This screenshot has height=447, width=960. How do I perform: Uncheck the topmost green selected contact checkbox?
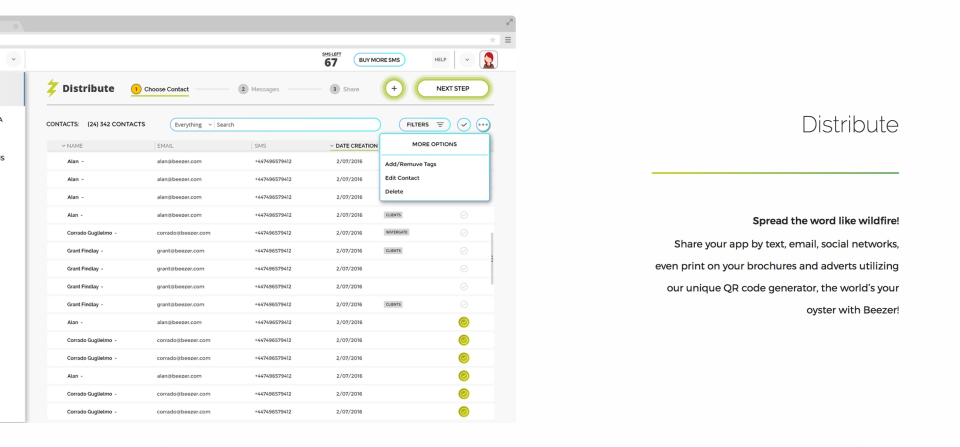tap(463, 322)
